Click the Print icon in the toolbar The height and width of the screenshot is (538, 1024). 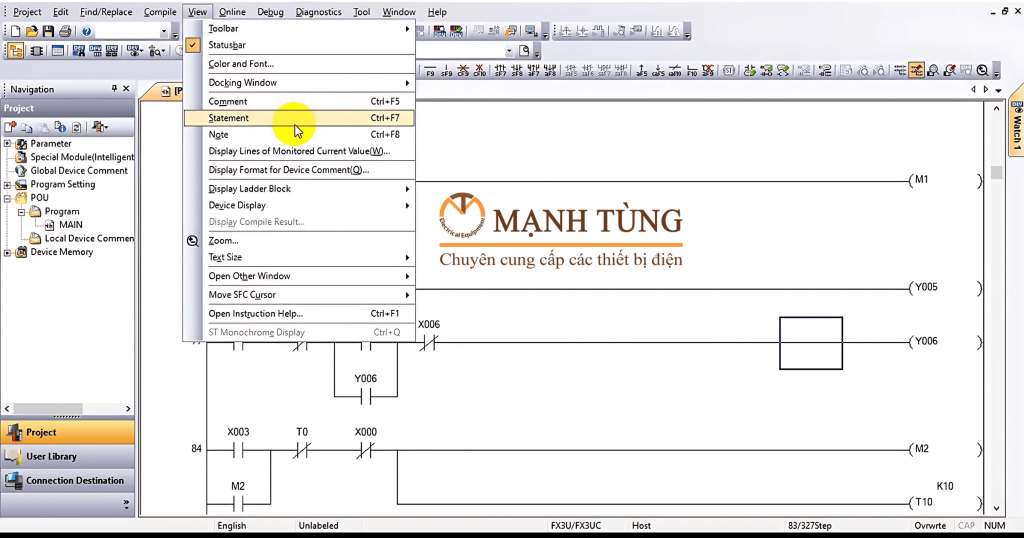65,32
